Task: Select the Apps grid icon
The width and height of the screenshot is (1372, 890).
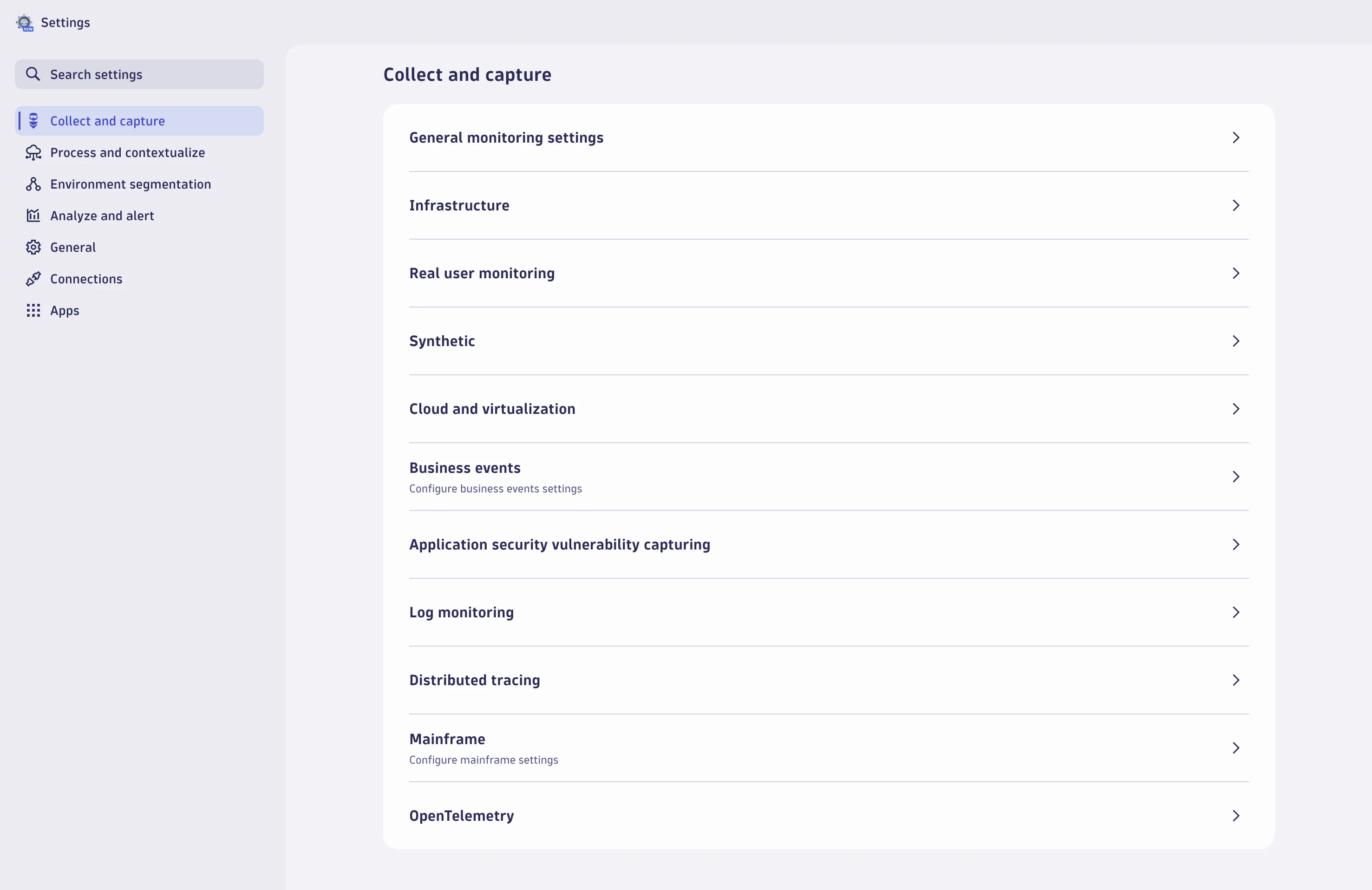Action: 33,310
